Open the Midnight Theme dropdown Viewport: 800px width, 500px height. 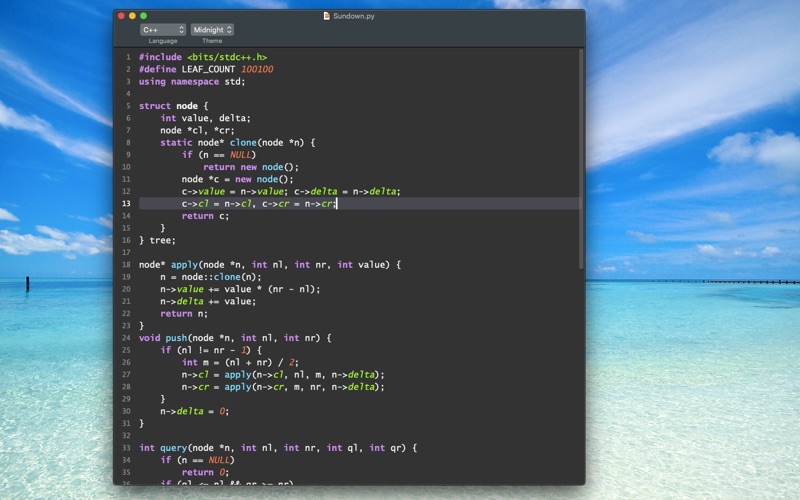[212, 30]
